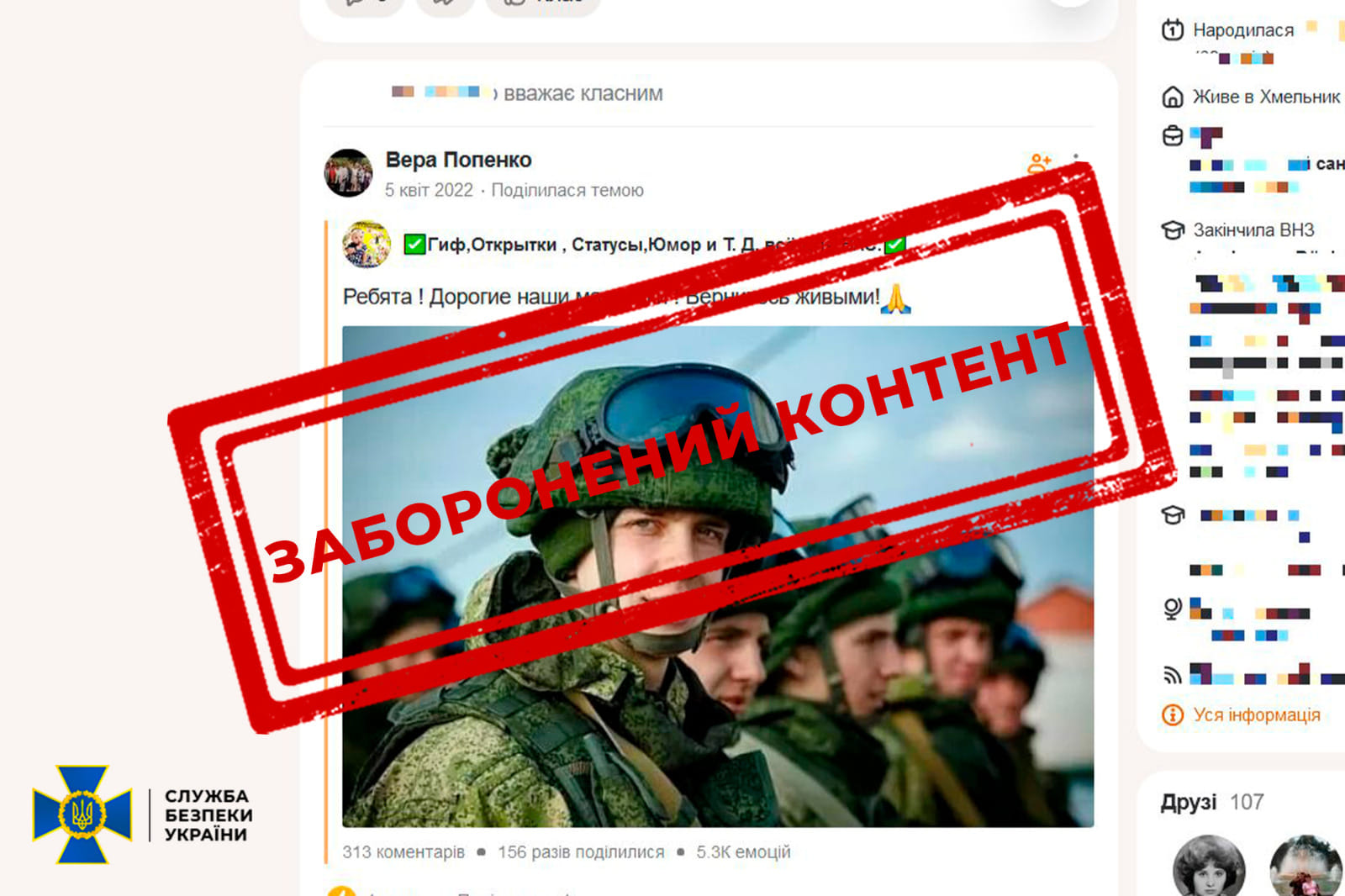The height and width of the screenshot is (896, 1345).
Task: Click the second graduation cap icon in the sidebar
Action: pos(1173,514)
